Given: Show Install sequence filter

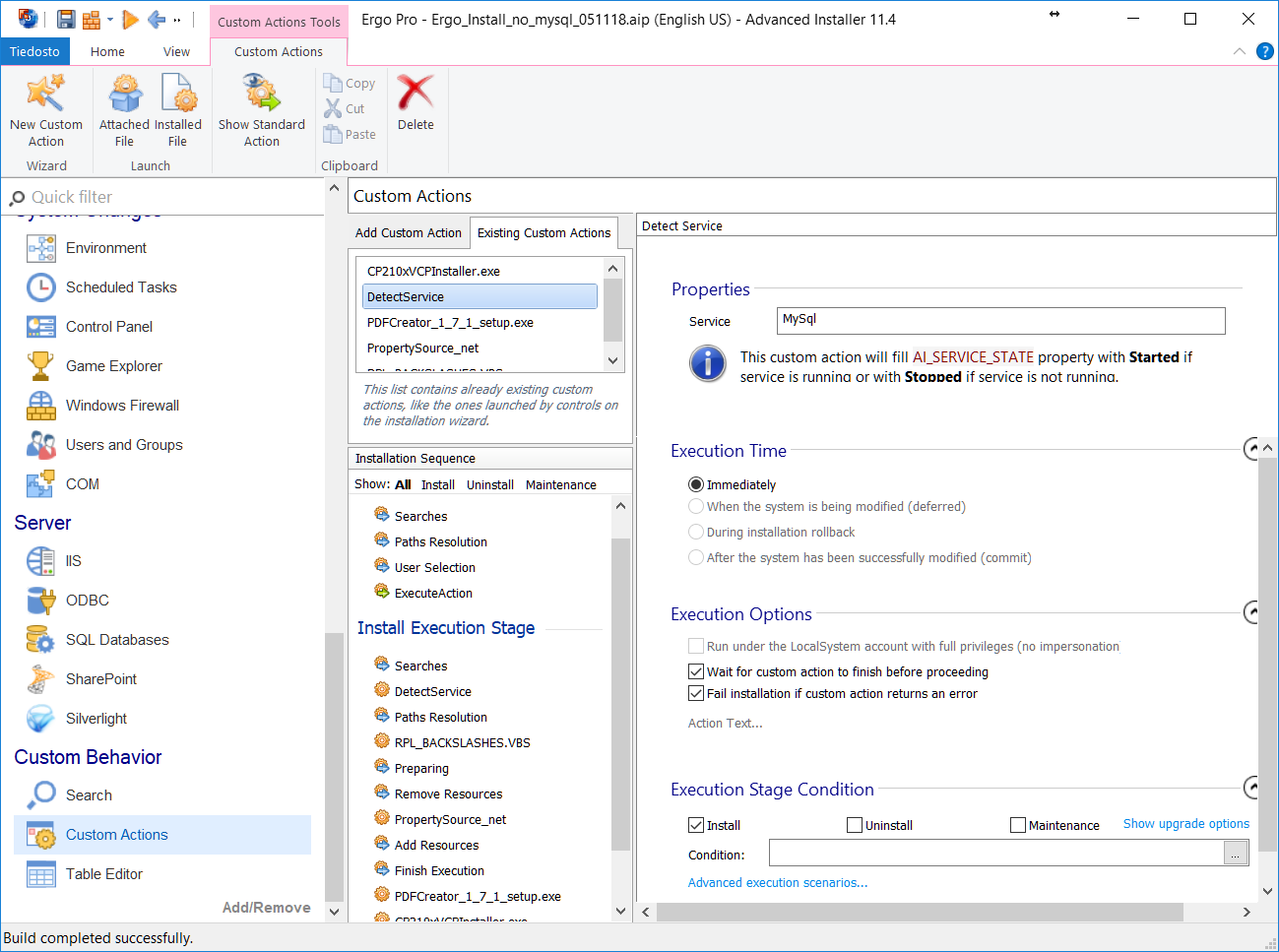Looking at the screenshot, I should pyautogui.click(x=438, y=484).
